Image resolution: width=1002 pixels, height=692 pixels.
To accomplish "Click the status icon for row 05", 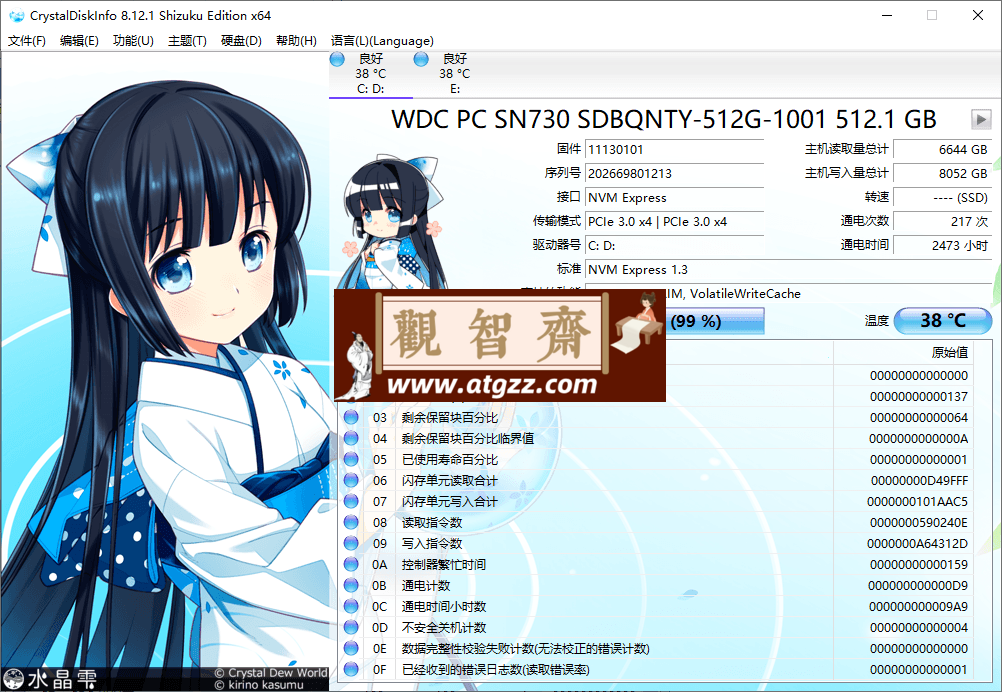I will point(351,459).
